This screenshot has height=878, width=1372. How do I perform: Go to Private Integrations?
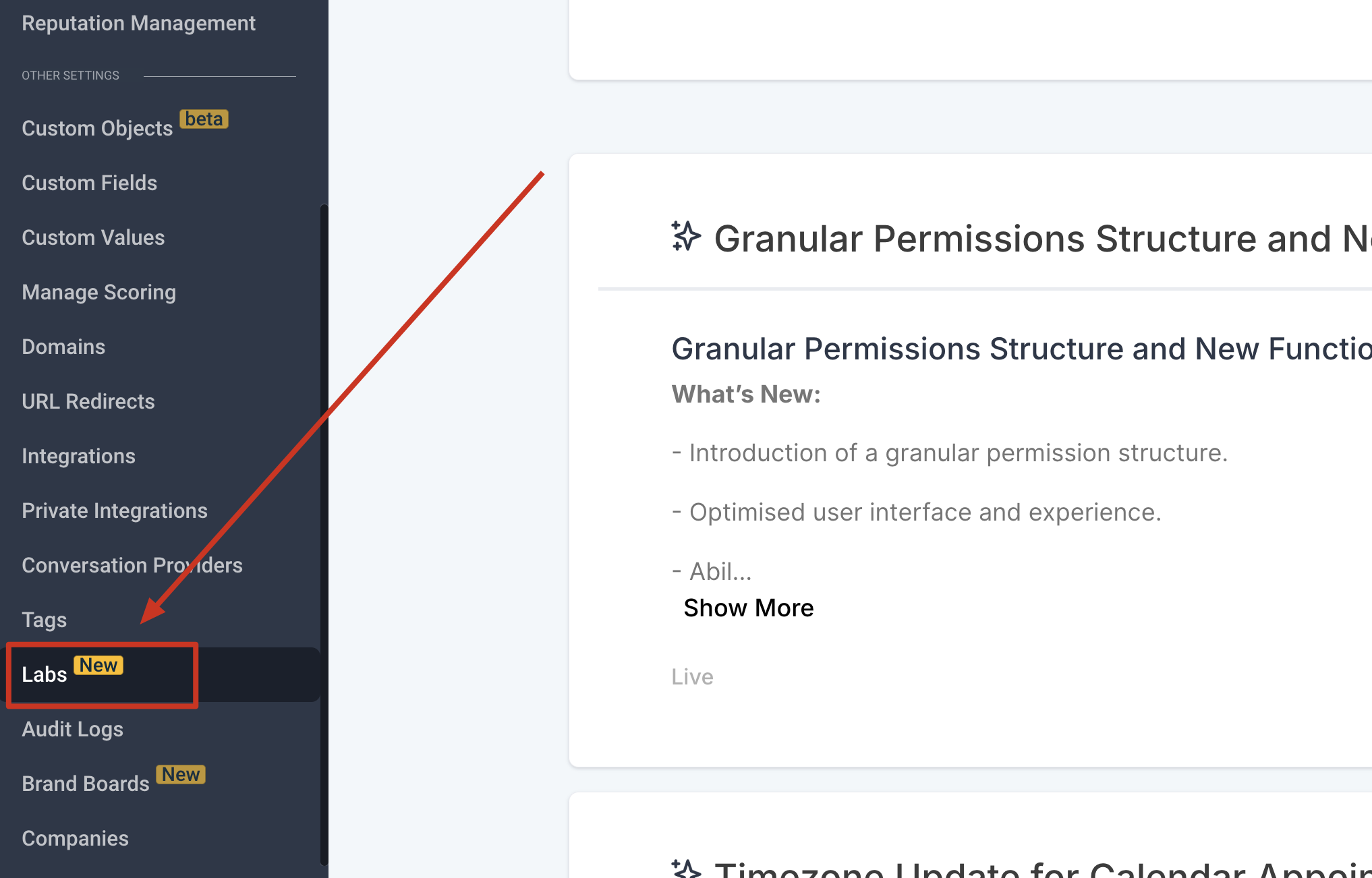pyautogui.click(x=115, y=510)
